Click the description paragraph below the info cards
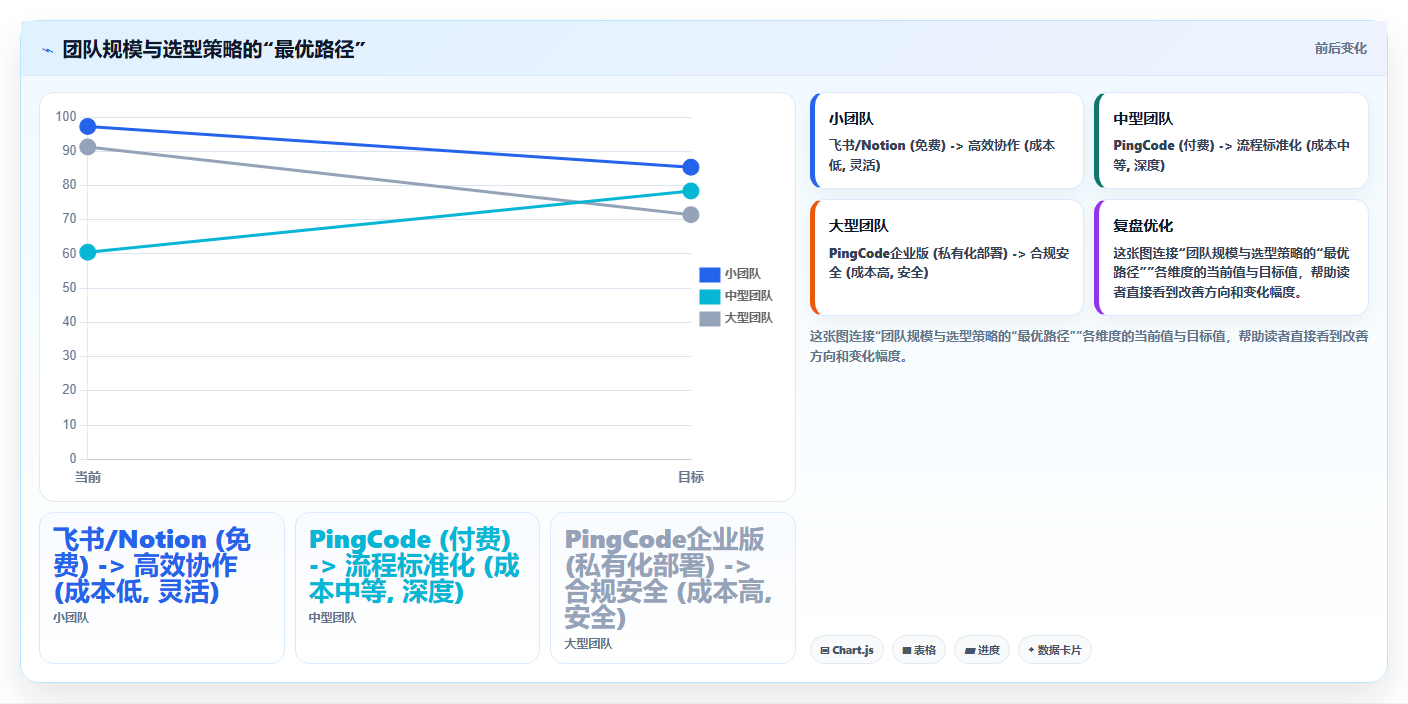 pos(1089,346)
